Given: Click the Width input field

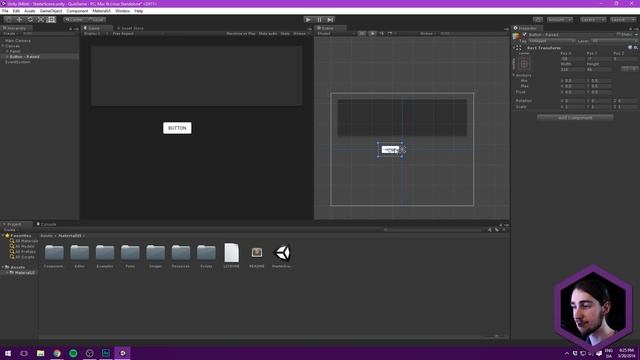Looking at the screenshot, I should 572,69.
